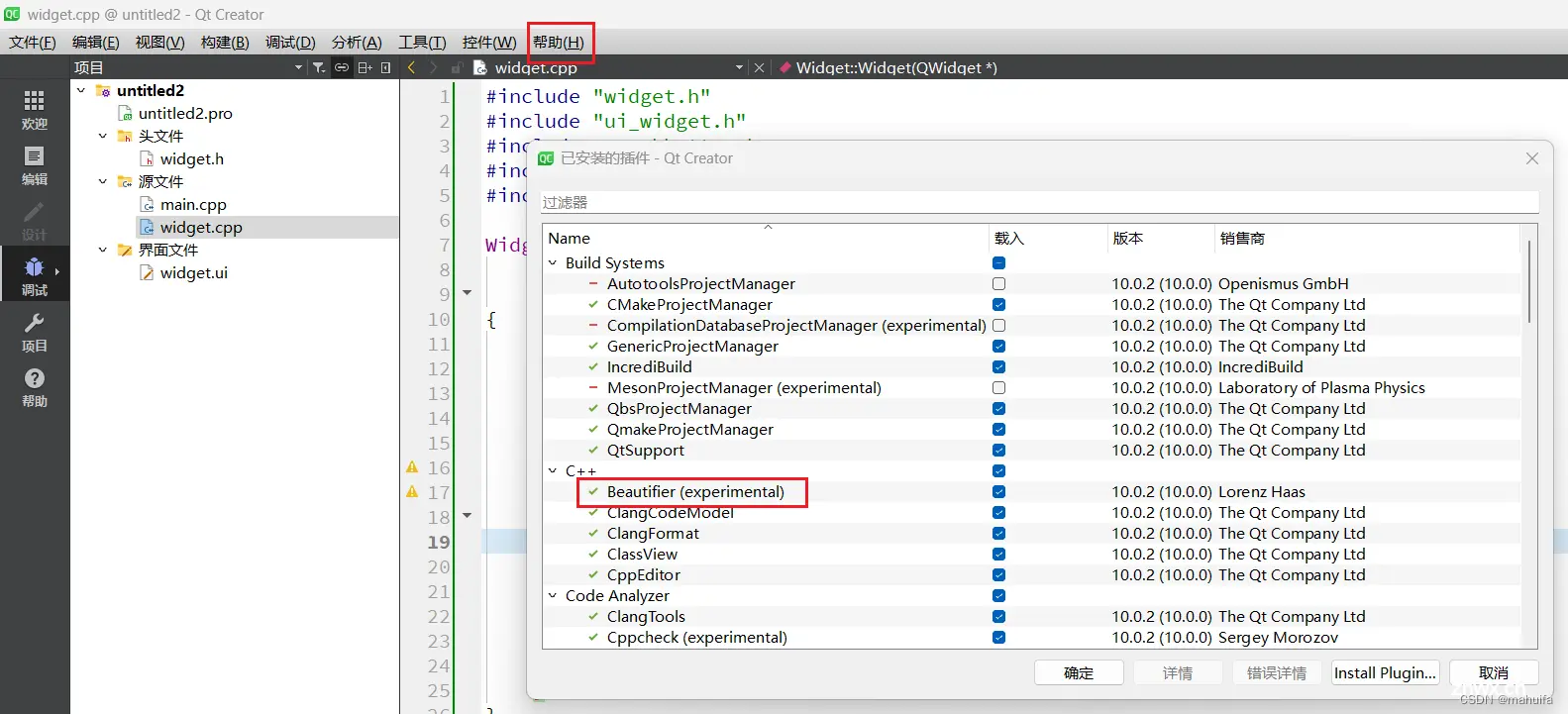Close the installed plugins dialog

click(x=1532, y=158)
